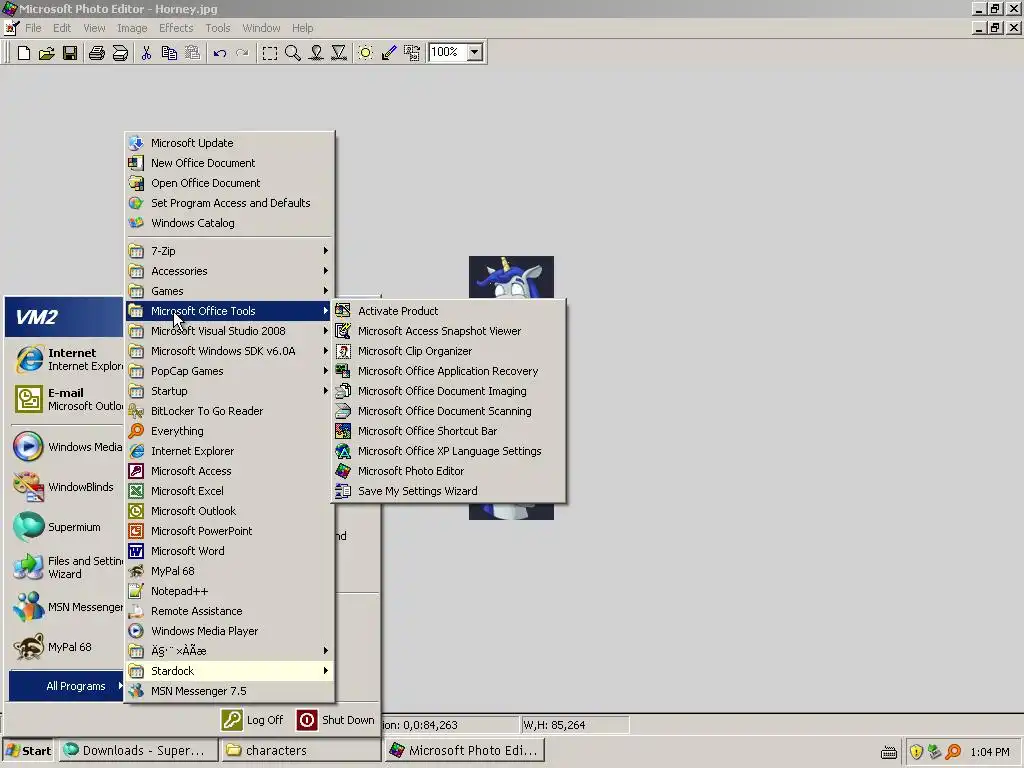Expand the Accessories program folder
Image resolution: width=1024 pixels, height=768 pixels.
click(x=229, y=271)
